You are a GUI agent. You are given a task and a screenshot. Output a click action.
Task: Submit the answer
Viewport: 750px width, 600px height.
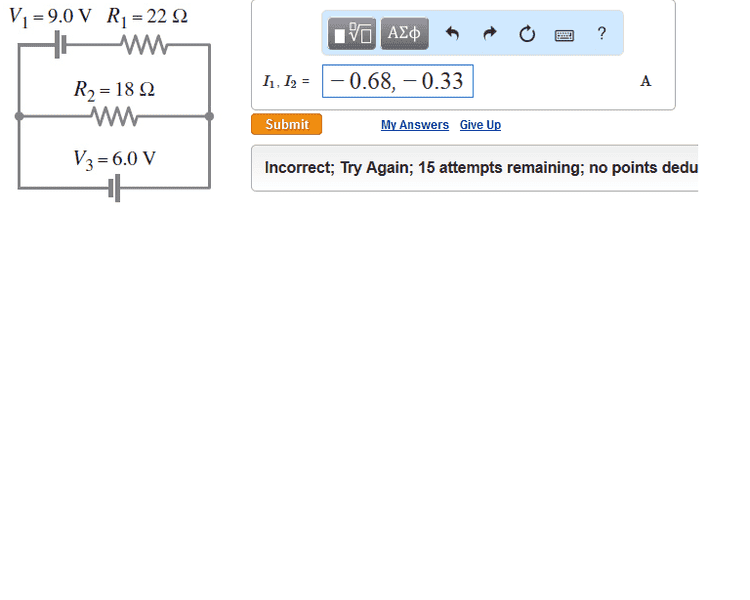(x=287, y=124)
